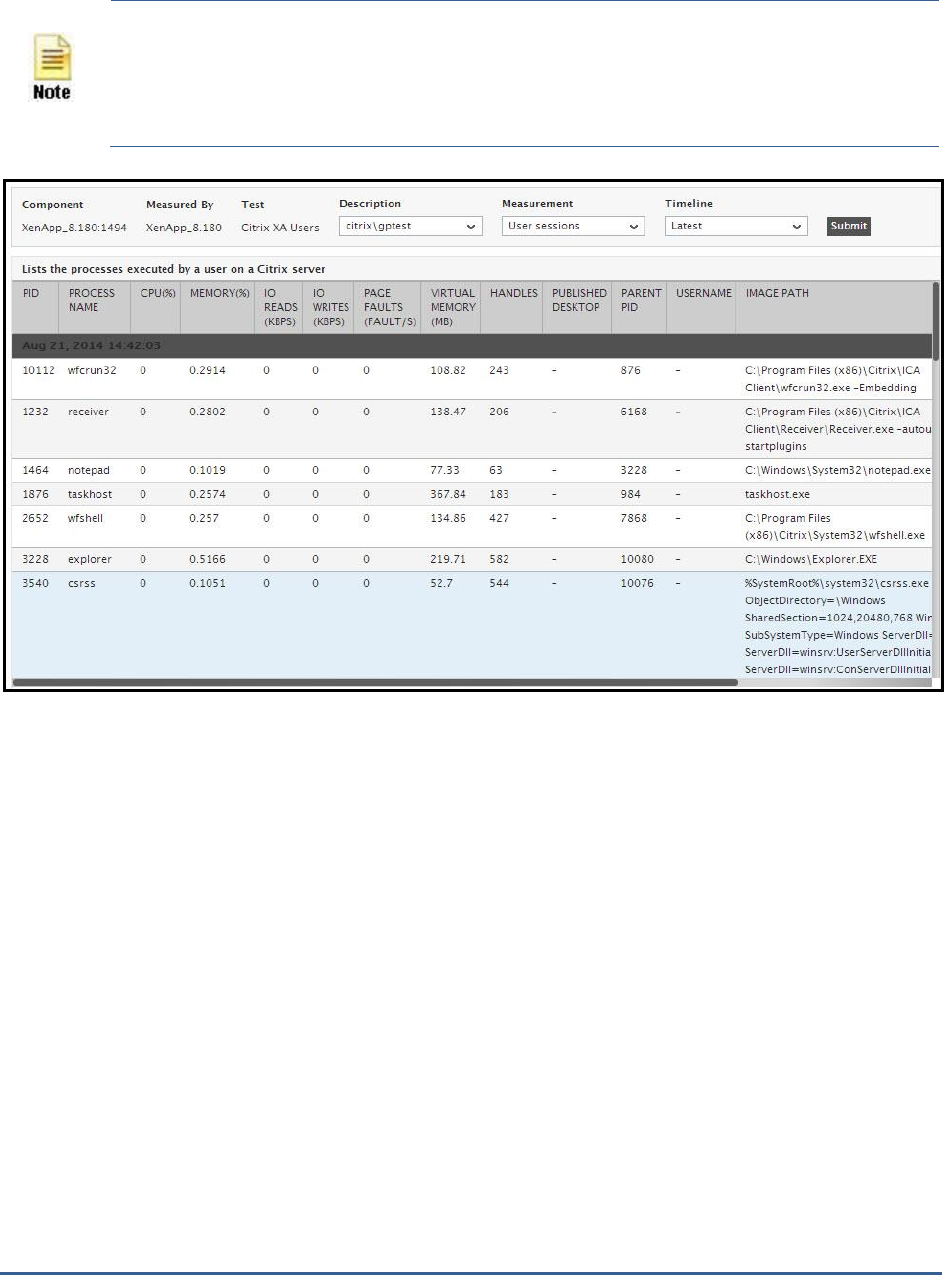The height and width of the screenshot is (1275, 944).
Task: Click virtual memory value 367.84
Action: click(x=448, y=494)
